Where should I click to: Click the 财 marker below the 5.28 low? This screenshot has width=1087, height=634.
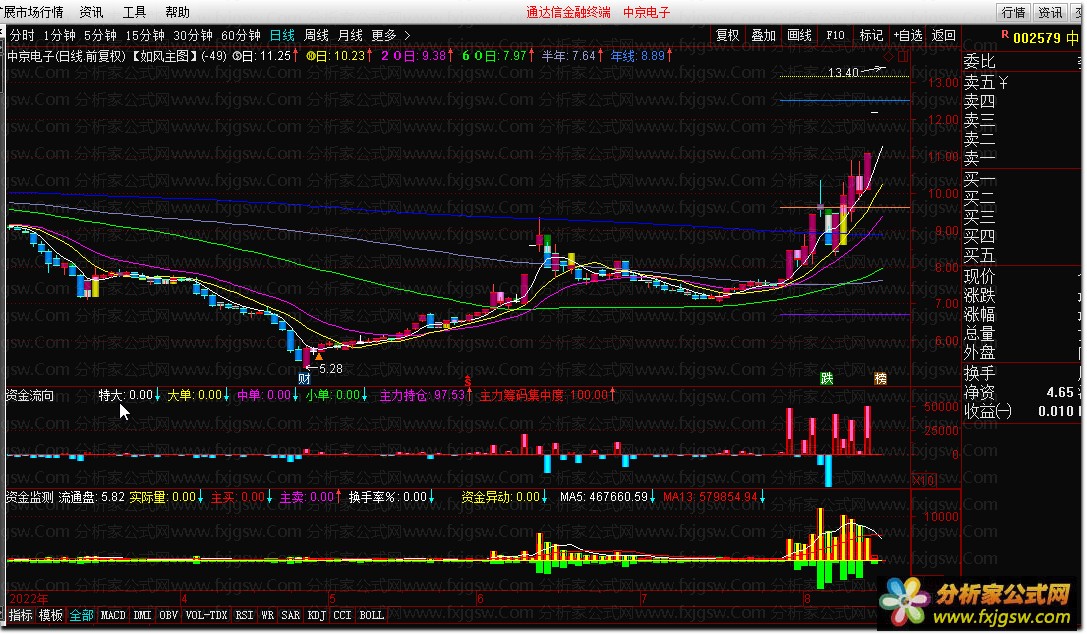click(x=304, y=378)
